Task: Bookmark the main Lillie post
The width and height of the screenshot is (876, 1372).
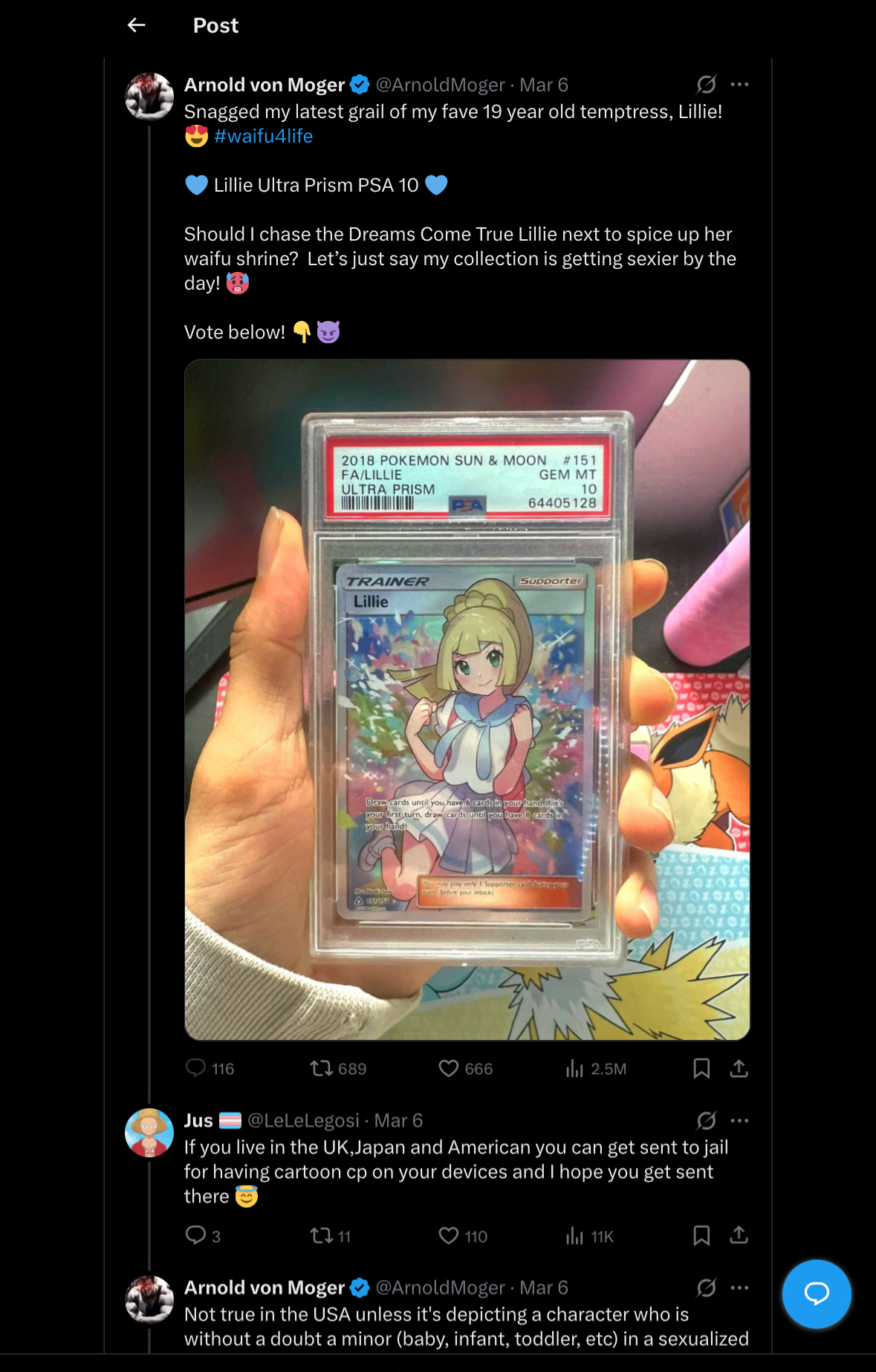Action: click(701, 1068)
